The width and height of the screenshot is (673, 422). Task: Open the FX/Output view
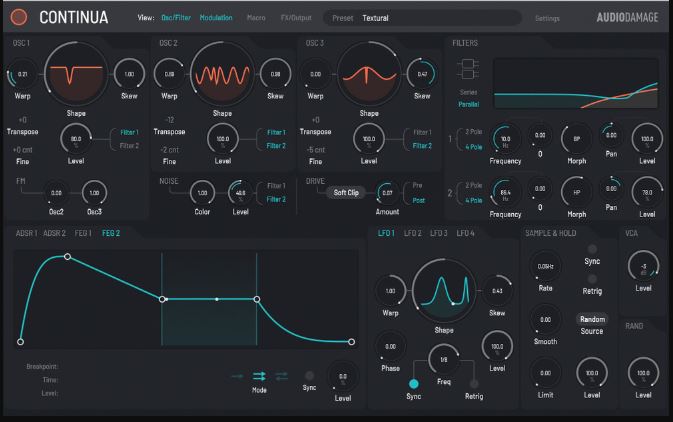pos(296,18)
